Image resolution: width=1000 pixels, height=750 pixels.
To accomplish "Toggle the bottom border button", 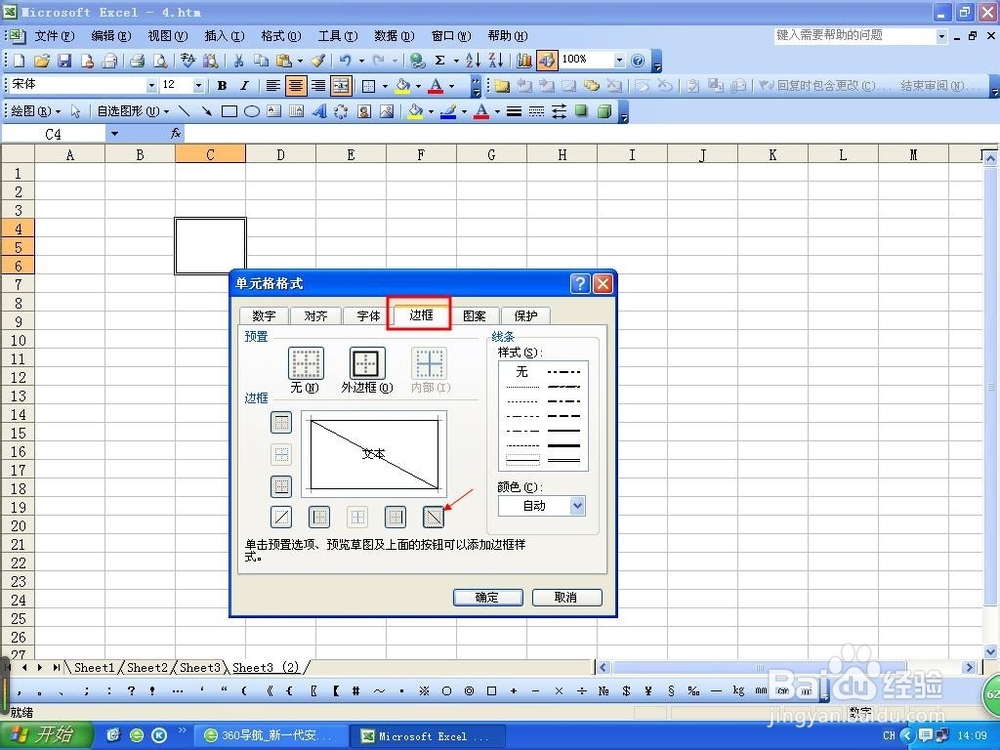I will [281, 486].
